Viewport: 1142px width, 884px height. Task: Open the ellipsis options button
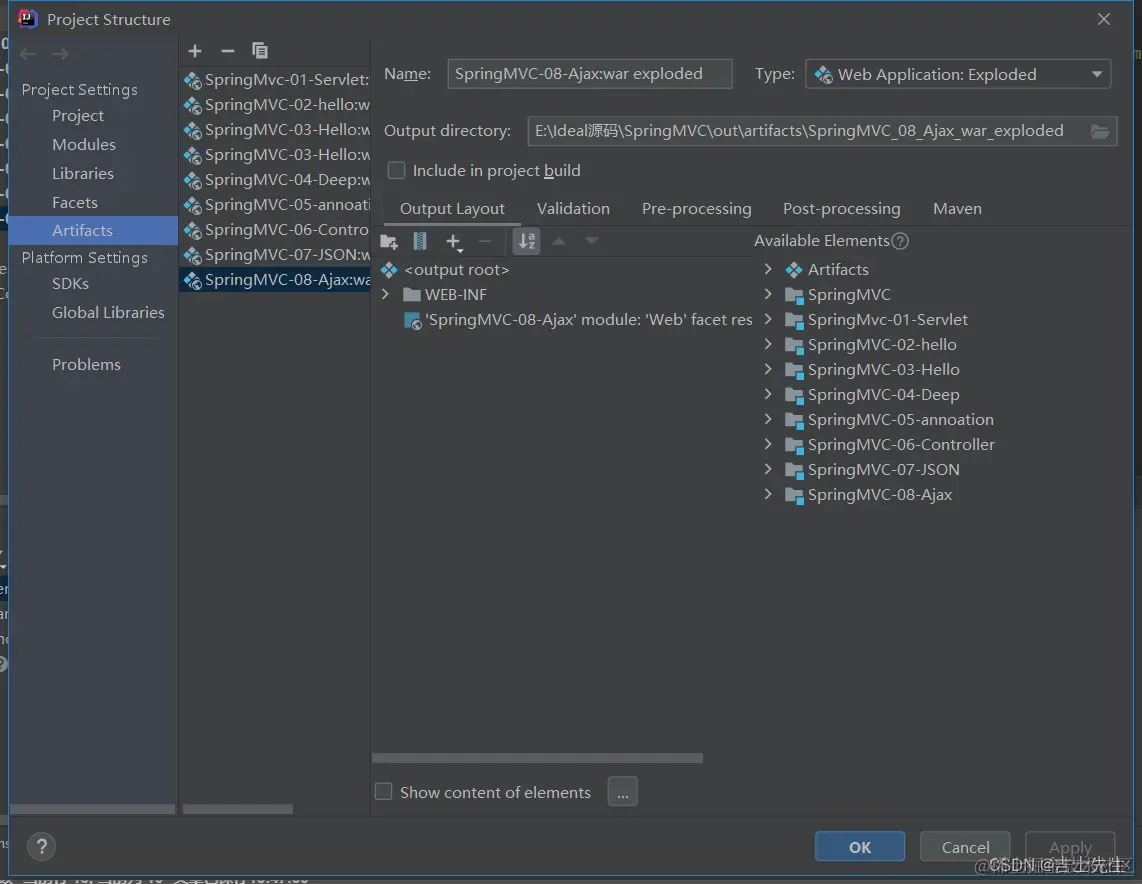pyautogui.click(x=623, y=792)
